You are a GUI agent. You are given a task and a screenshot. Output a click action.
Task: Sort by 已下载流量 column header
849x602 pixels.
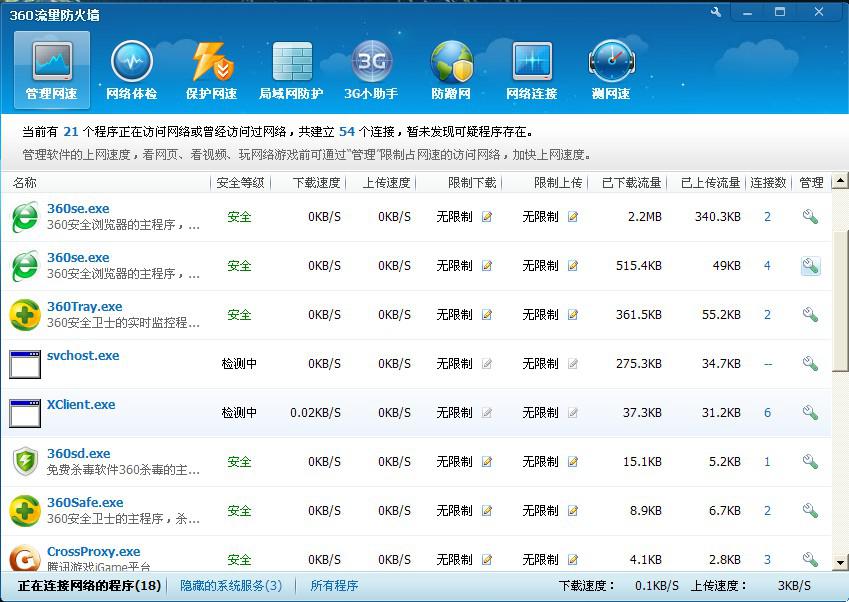(x=631, y=183)
